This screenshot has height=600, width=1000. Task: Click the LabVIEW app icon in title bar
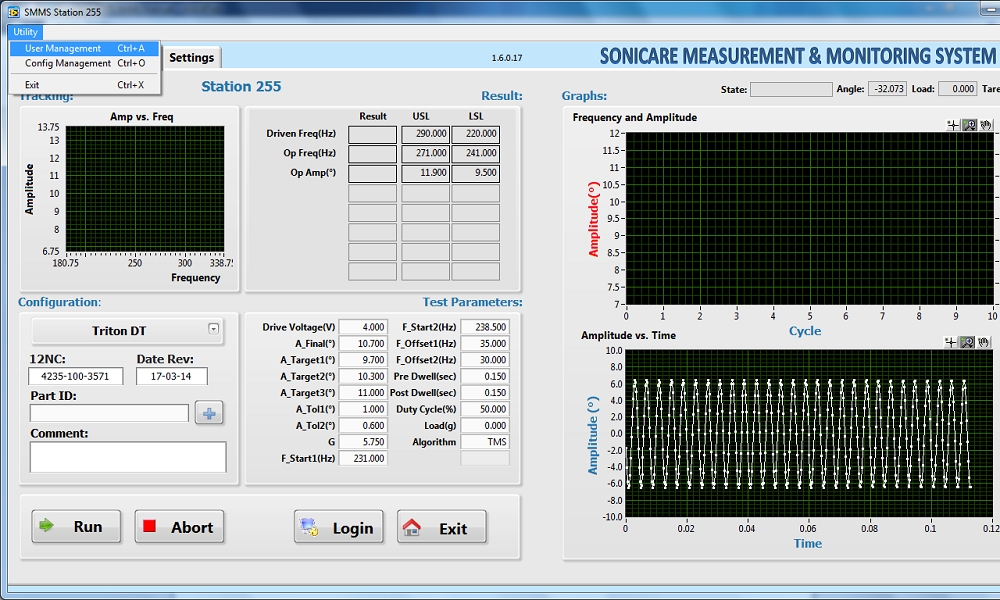(13, 11)
